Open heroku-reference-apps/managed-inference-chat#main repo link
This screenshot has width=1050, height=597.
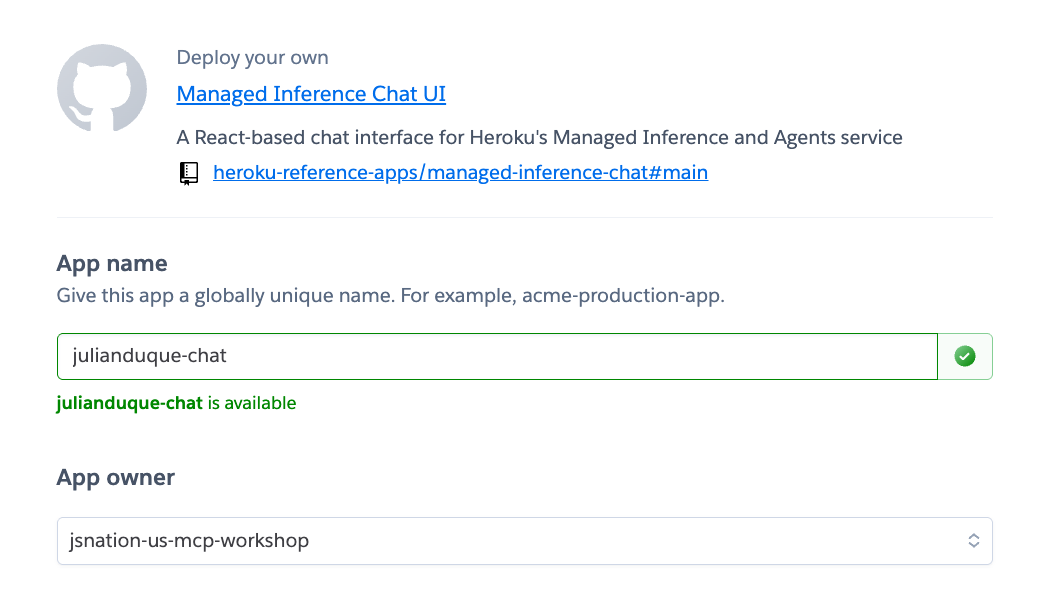(460, 172)
